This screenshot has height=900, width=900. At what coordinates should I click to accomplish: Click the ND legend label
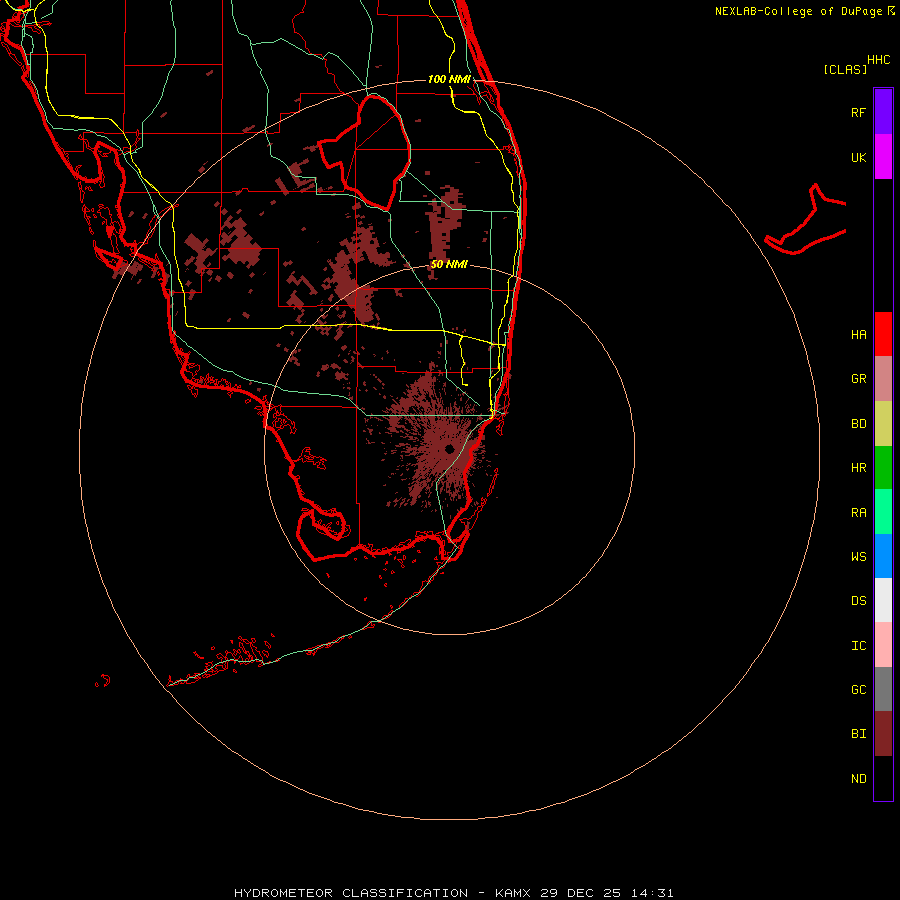click(858, 779)
